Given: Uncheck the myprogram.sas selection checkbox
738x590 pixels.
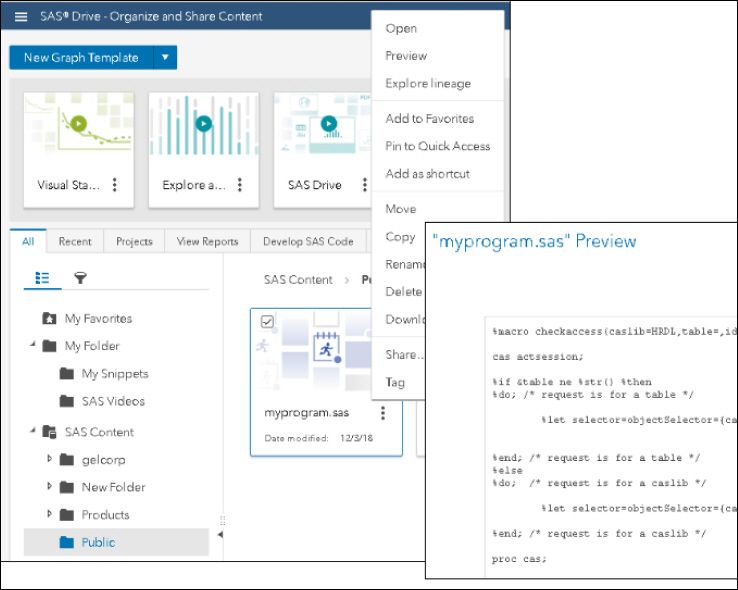Looking at the screenshot, I should tap(267, 321).
